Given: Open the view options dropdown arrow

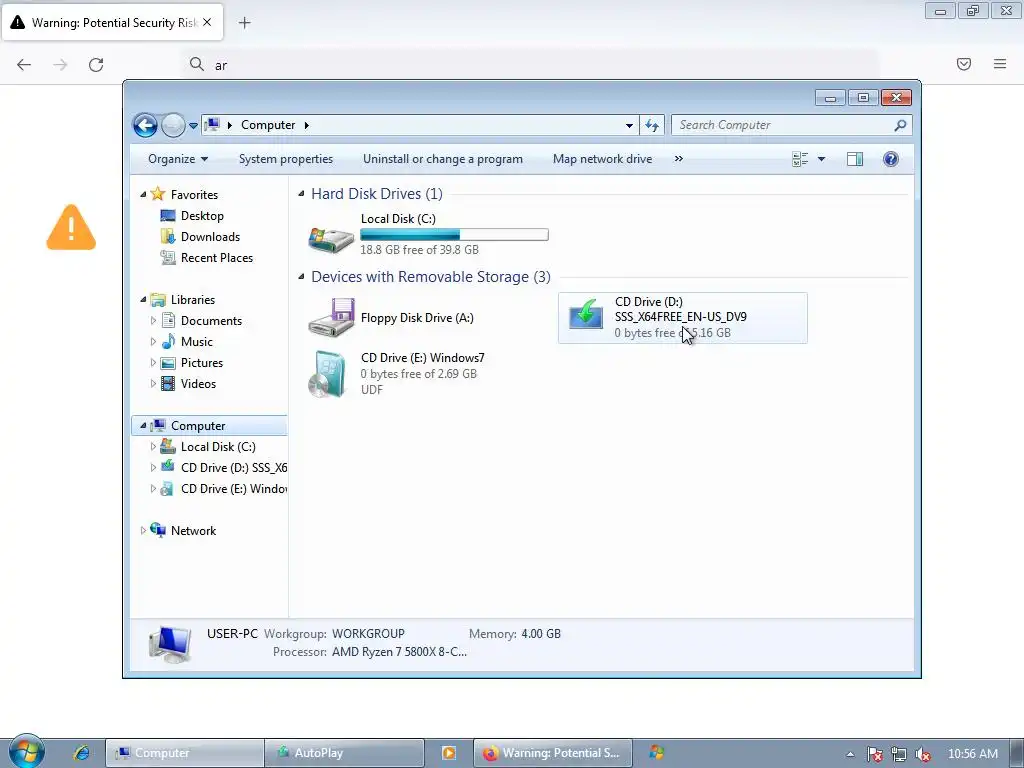Looking at the screenshot, I should tap(822, 159).
